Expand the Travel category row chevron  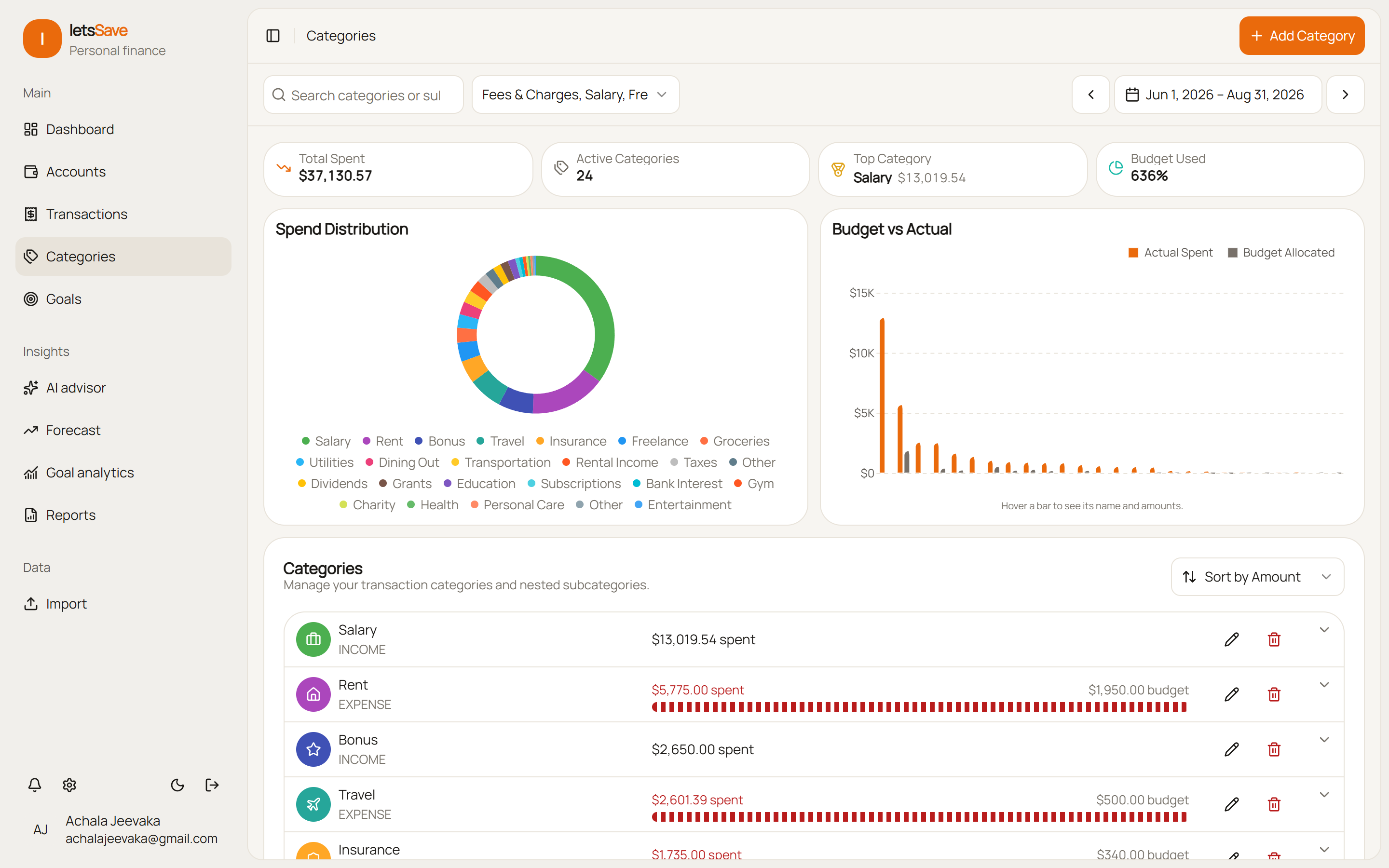click(1324, 795)
